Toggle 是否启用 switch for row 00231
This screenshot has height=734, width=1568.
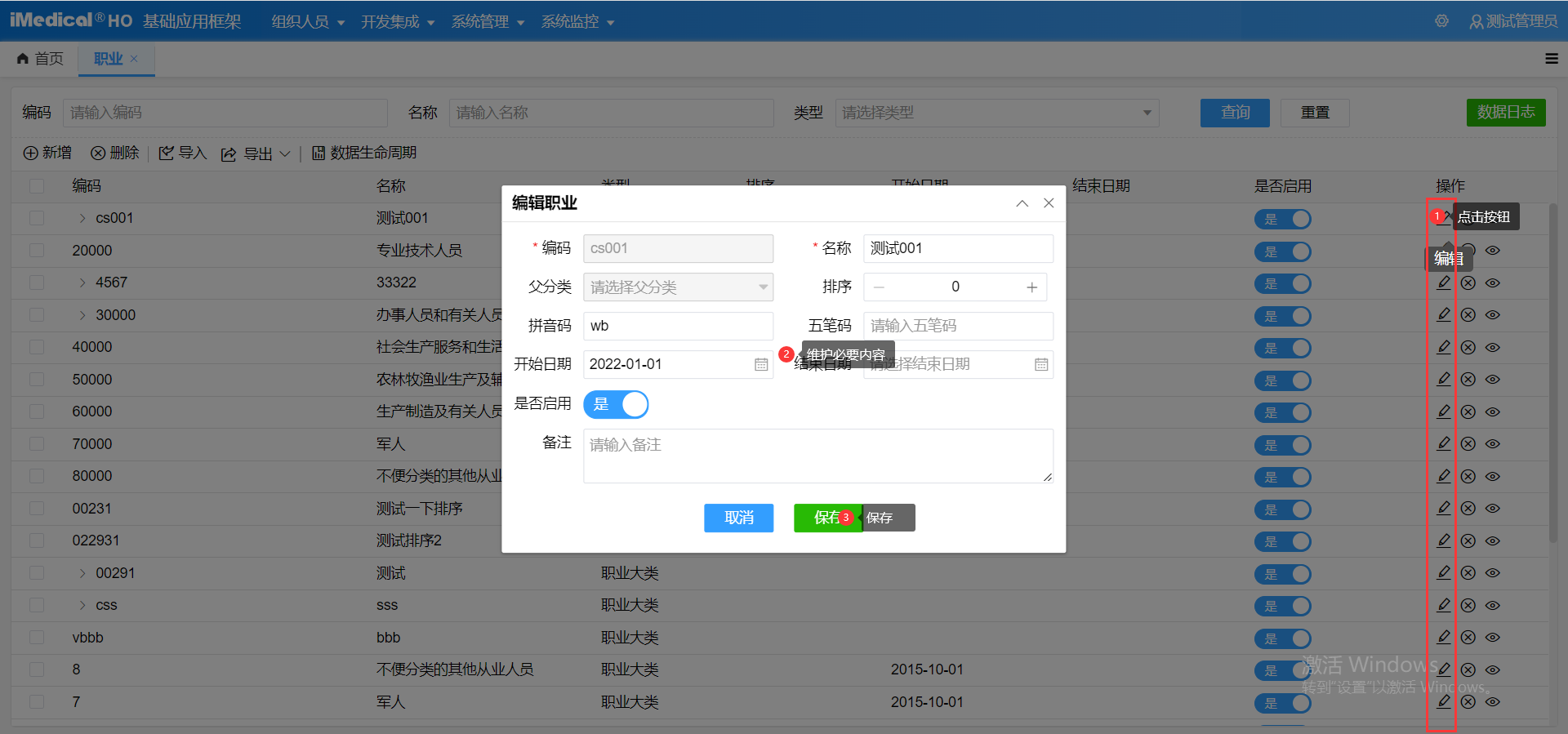click(1283, 509)
